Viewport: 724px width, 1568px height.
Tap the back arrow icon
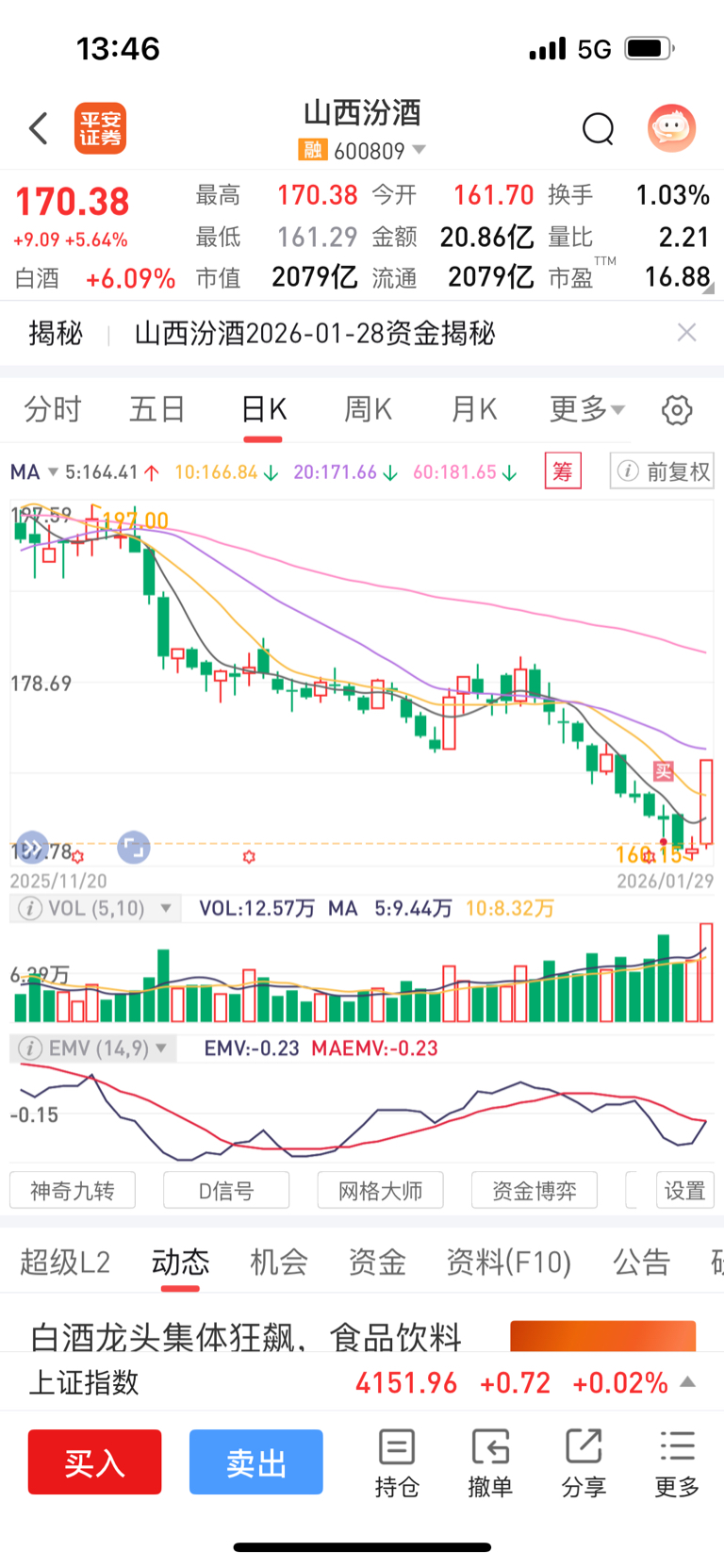coord(39,128)
